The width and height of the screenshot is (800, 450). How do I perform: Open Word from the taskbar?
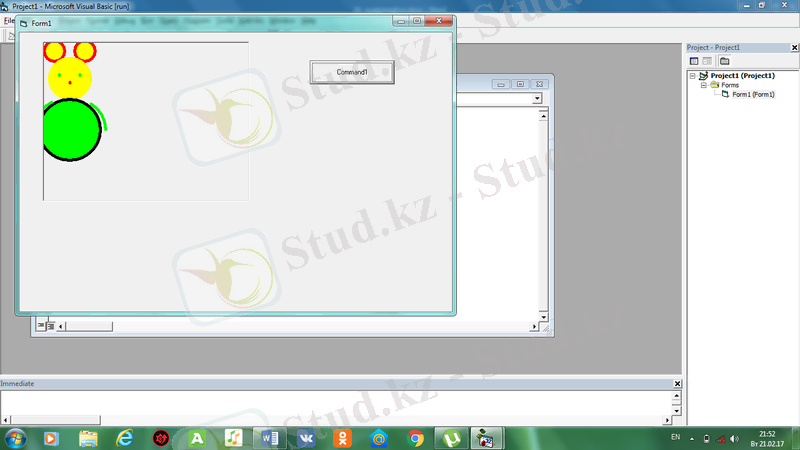click(x=269, y=437)
